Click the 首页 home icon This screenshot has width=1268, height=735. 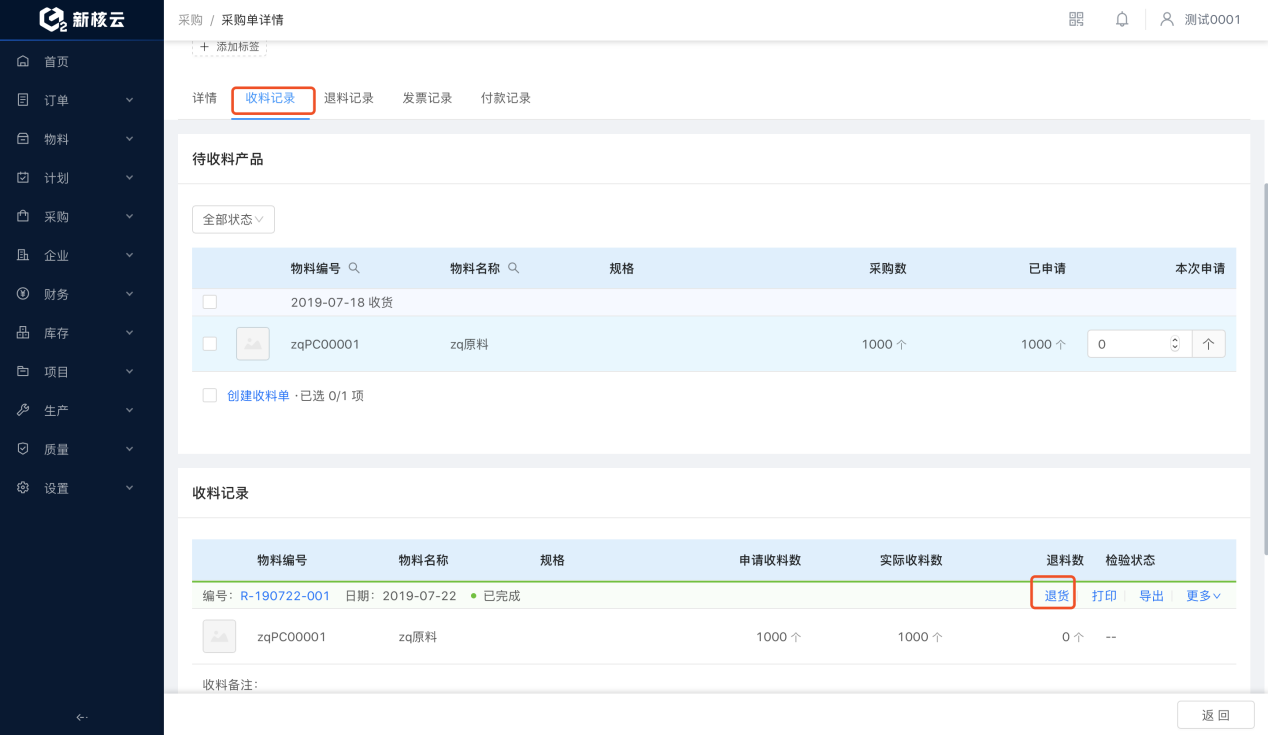[x=23, y=62]
